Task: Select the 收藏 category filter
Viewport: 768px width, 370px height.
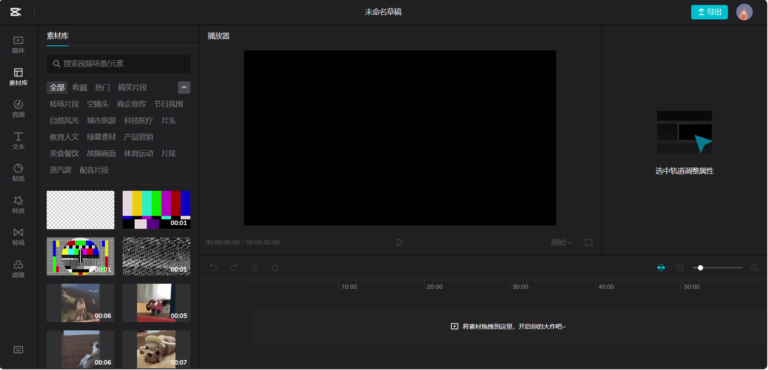Action: [x=79, y=88]
